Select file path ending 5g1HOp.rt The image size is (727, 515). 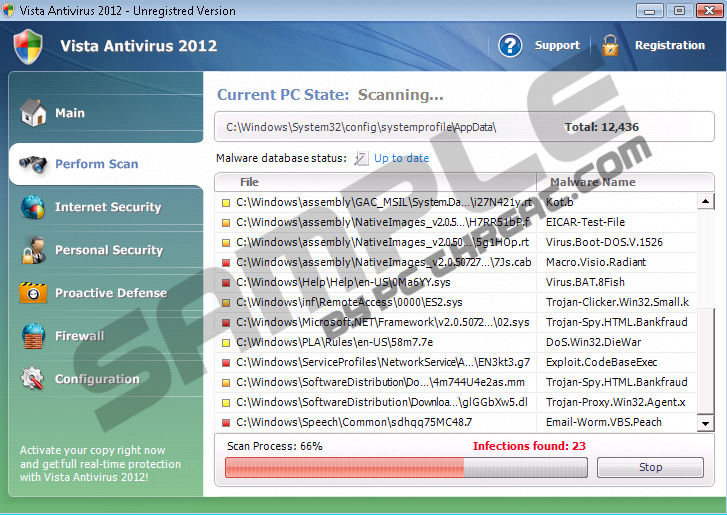pyautogui.click(x=383, y=242)
